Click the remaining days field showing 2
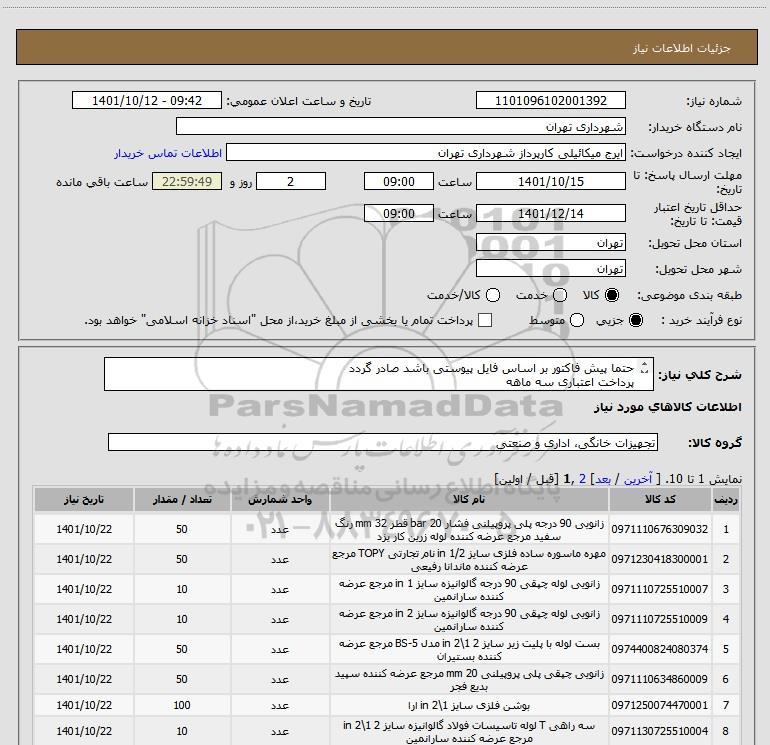770x745 pixels. [x=291, y=181]
